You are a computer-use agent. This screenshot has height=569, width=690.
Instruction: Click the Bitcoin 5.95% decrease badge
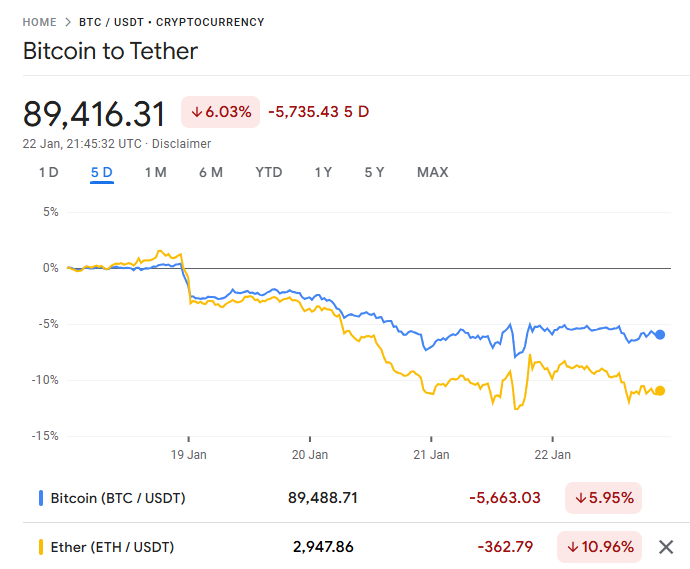coord(603,497)
